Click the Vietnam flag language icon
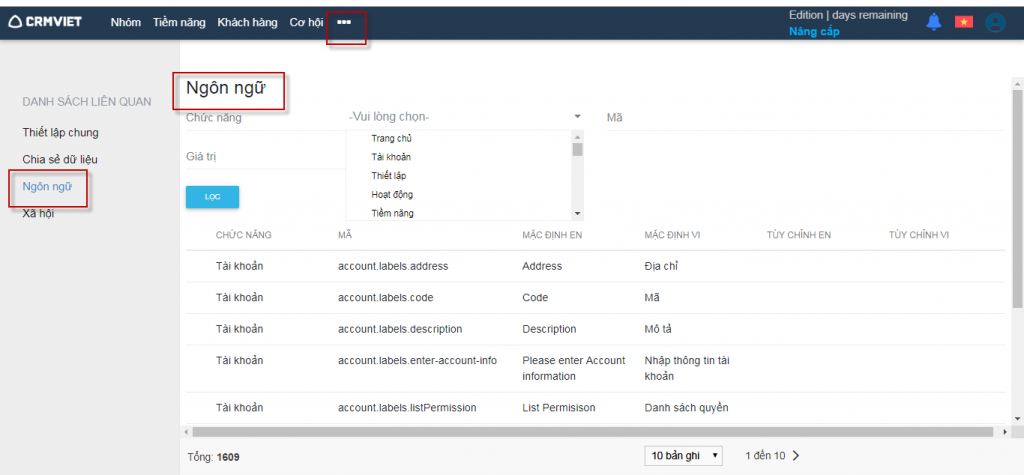Screen dimensions: 1024x475 point(964,22)
